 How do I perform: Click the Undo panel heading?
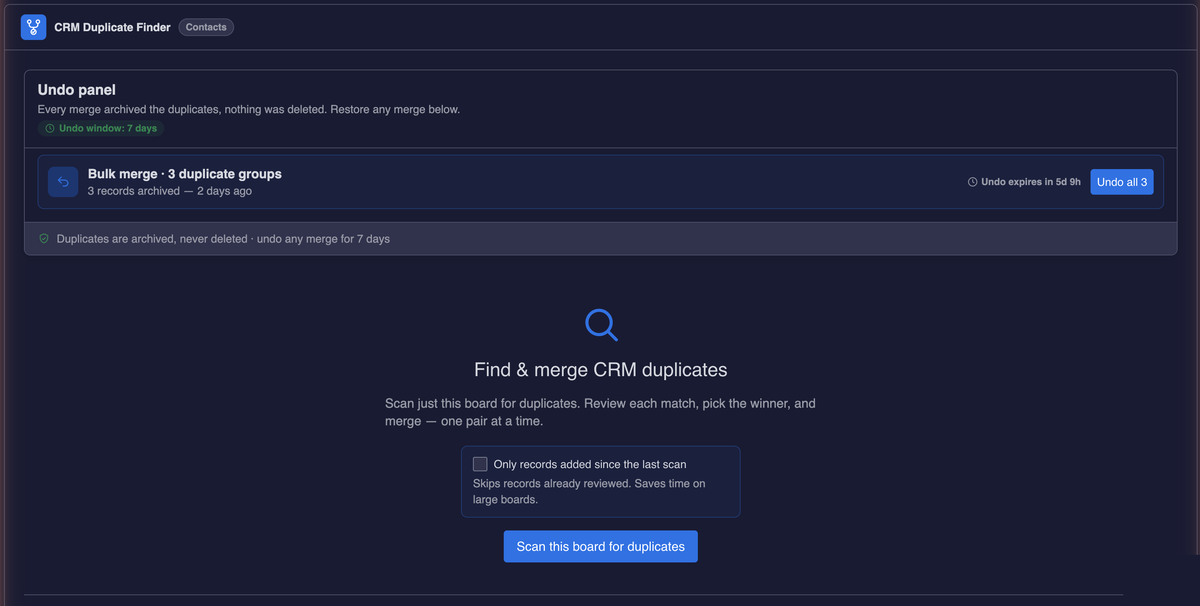click(77, 90)
